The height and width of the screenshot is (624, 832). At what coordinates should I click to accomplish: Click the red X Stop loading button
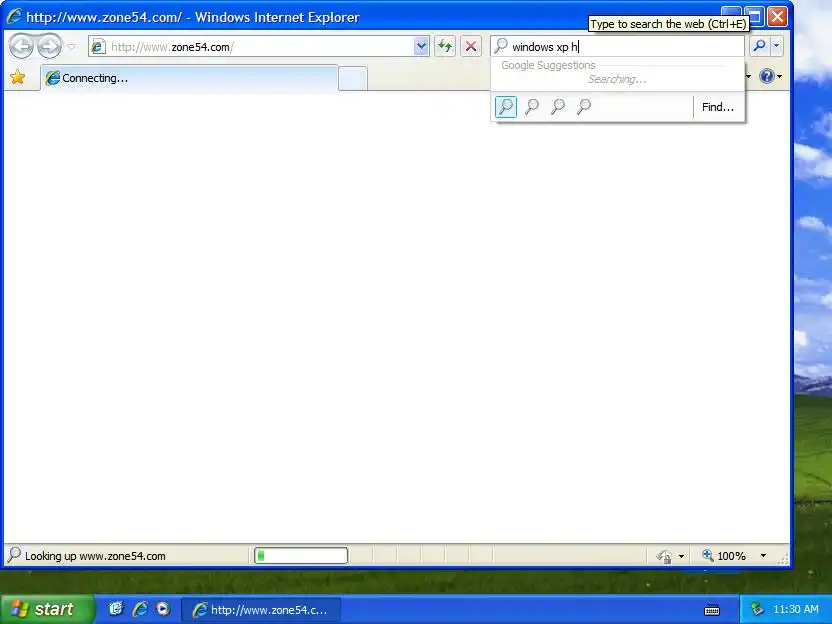[471, 47]
